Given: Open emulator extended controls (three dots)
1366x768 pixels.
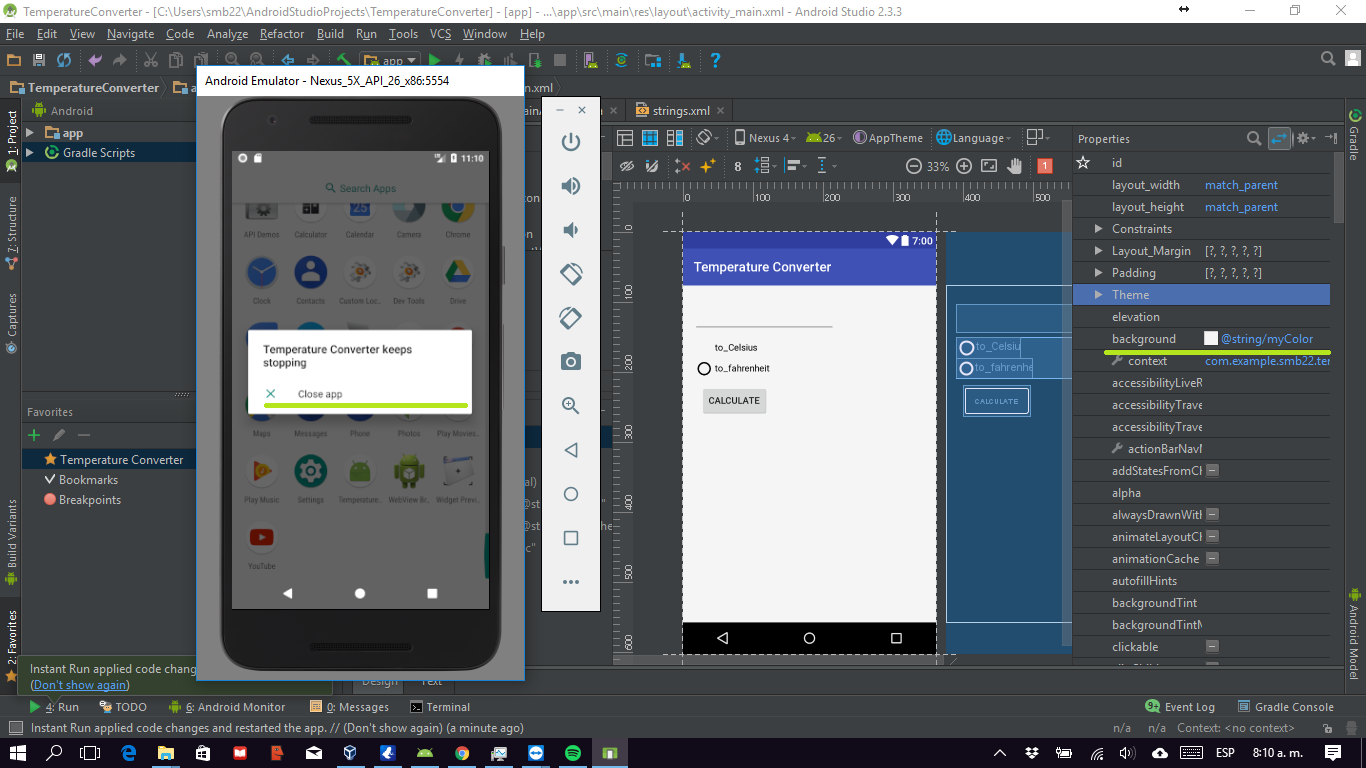Looking at the screenshot, I should tap(571, 582).
